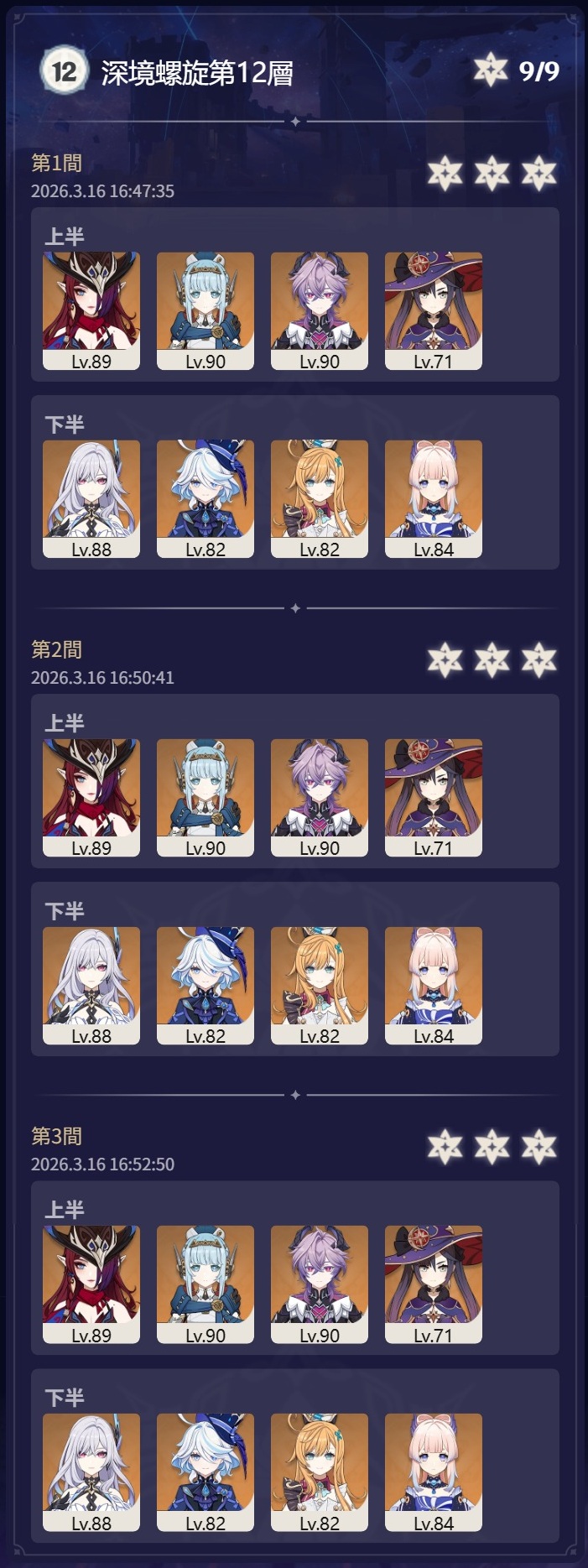Click the red-haired Lv.89 portrait in 第3間 上半
This screenshot has height=1568, width=588.
[x=91, y=1284]
